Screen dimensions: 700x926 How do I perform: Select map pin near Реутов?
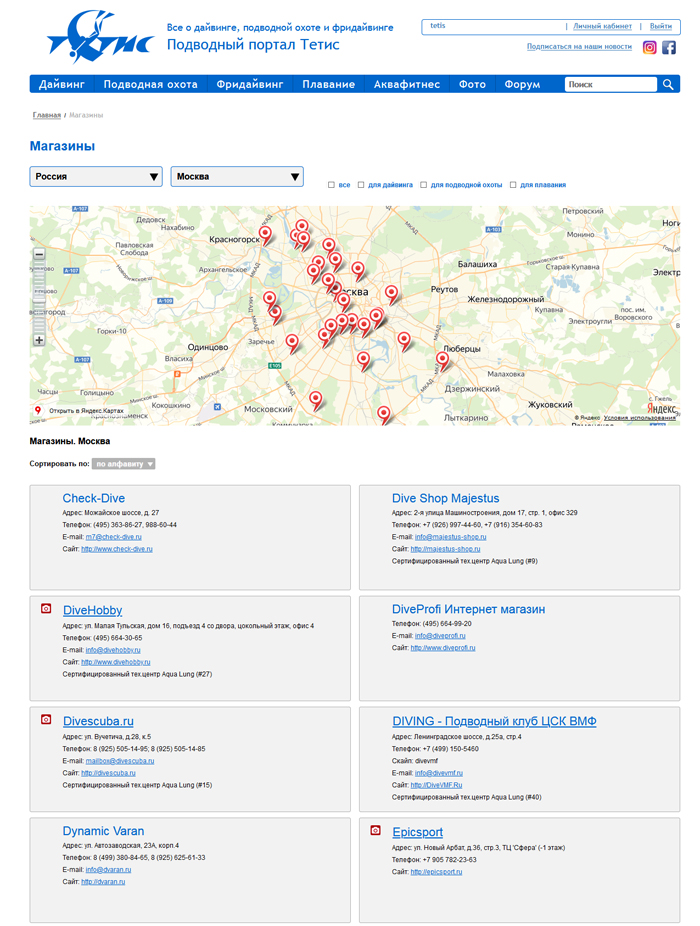[x=391, y=294]
